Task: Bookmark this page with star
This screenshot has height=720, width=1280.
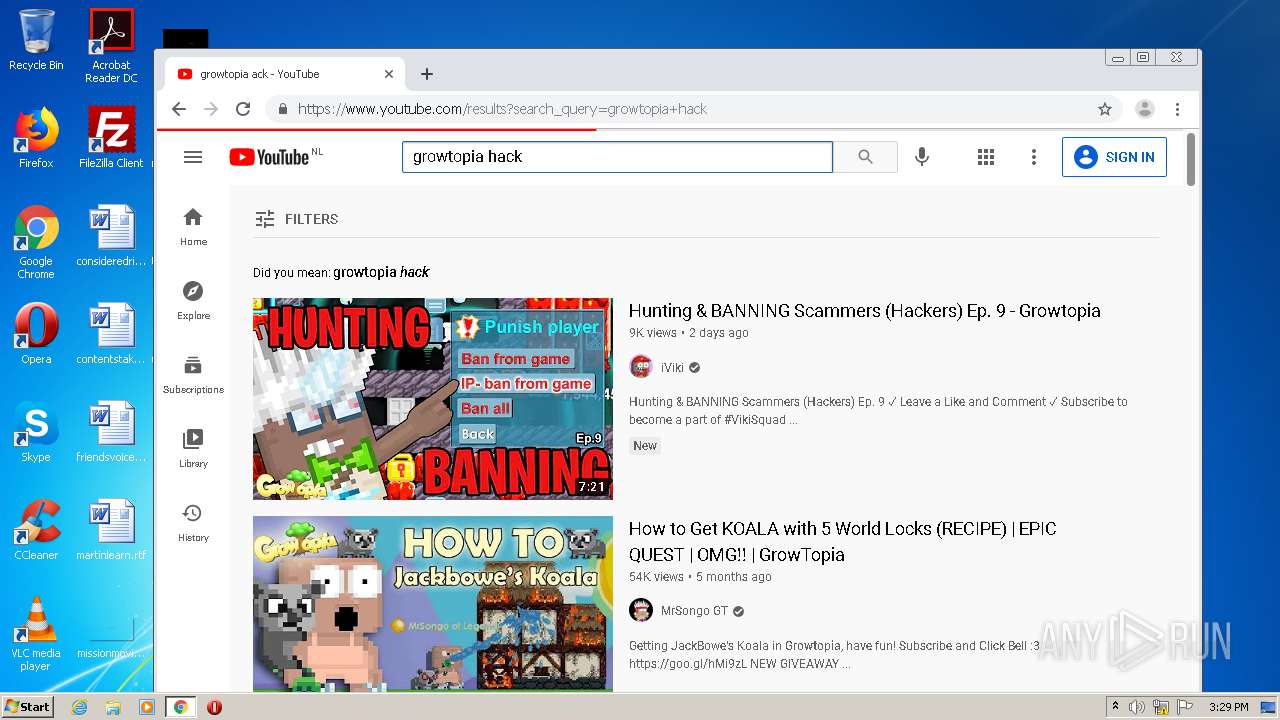Action: [x=1105, y=109]
